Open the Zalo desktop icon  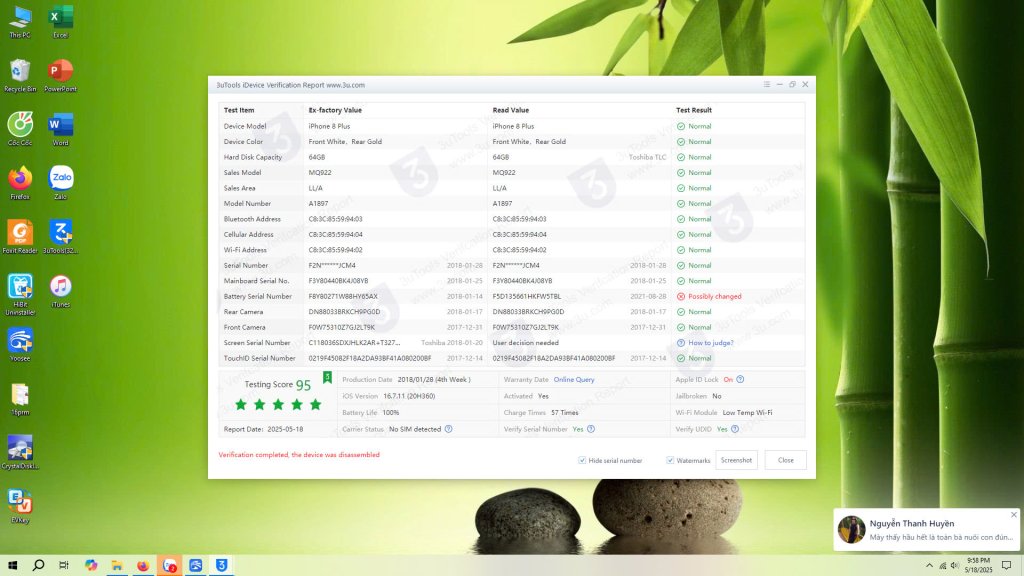[x=61, y=182]
